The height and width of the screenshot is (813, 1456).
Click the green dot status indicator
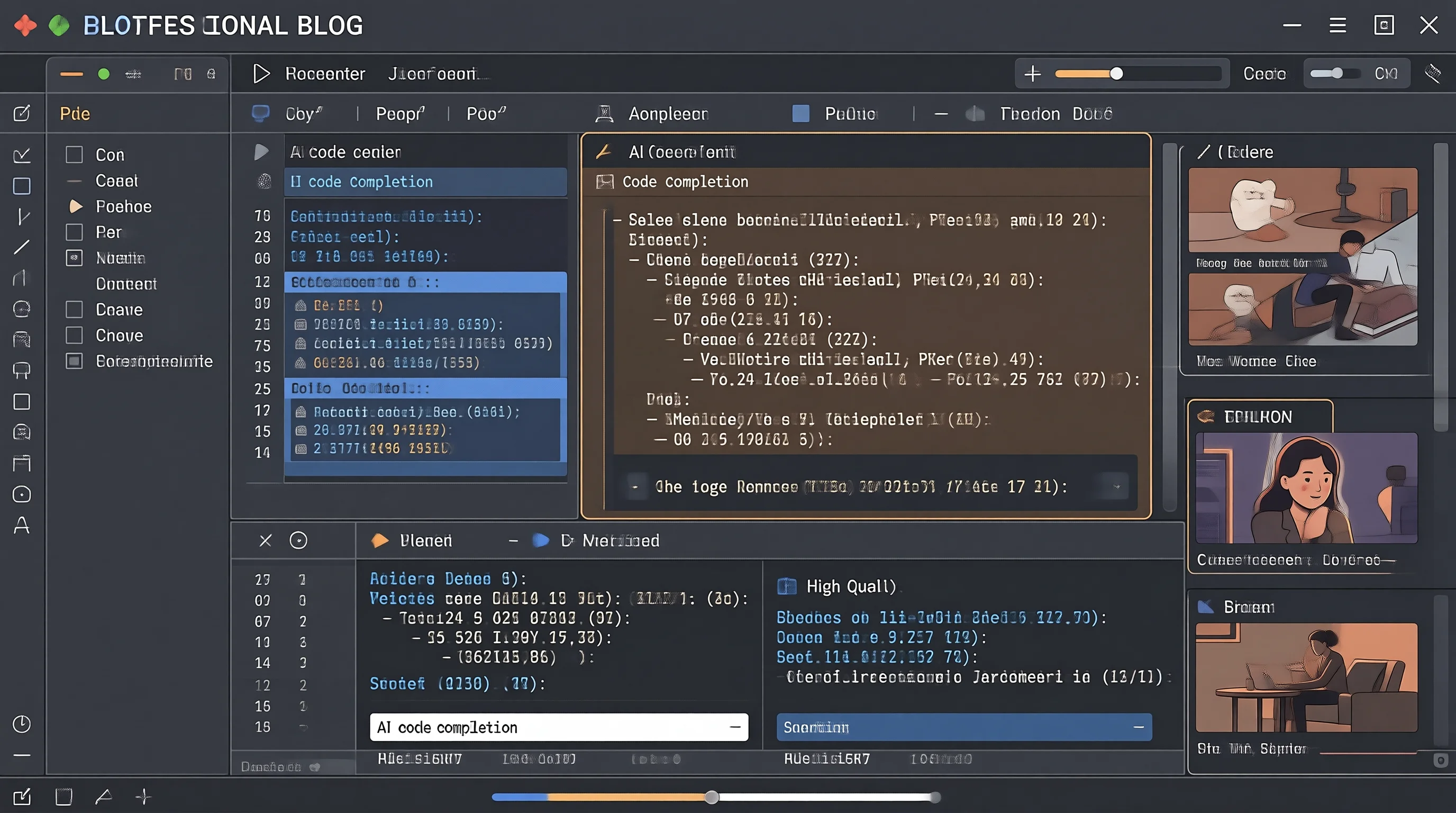pyautogui.click(x=104, y=74)
